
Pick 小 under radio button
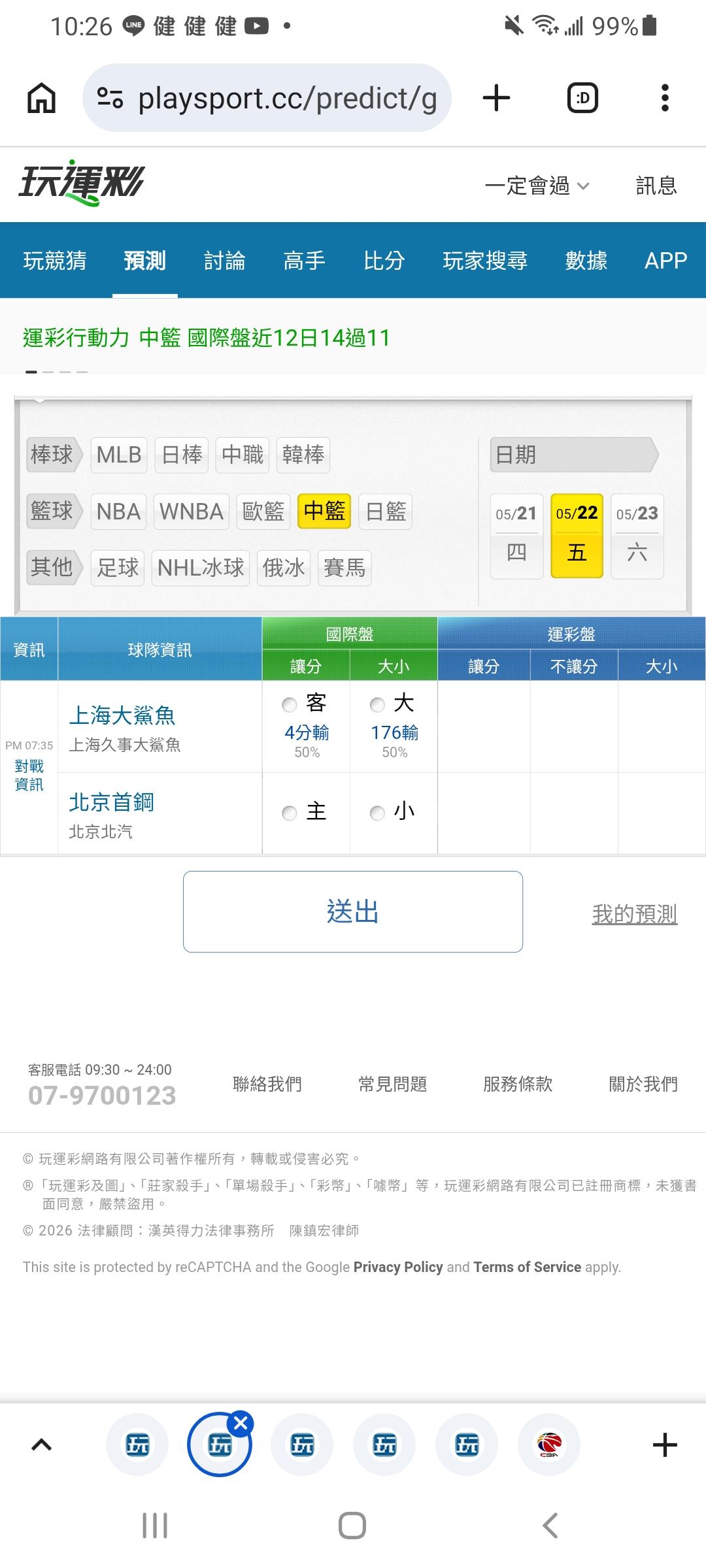tap(377, 813)
